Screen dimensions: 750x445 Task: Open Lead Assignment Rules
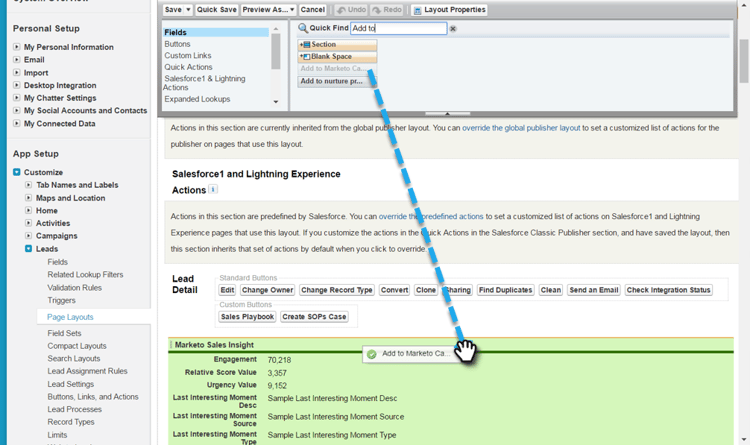click(87, 371)
